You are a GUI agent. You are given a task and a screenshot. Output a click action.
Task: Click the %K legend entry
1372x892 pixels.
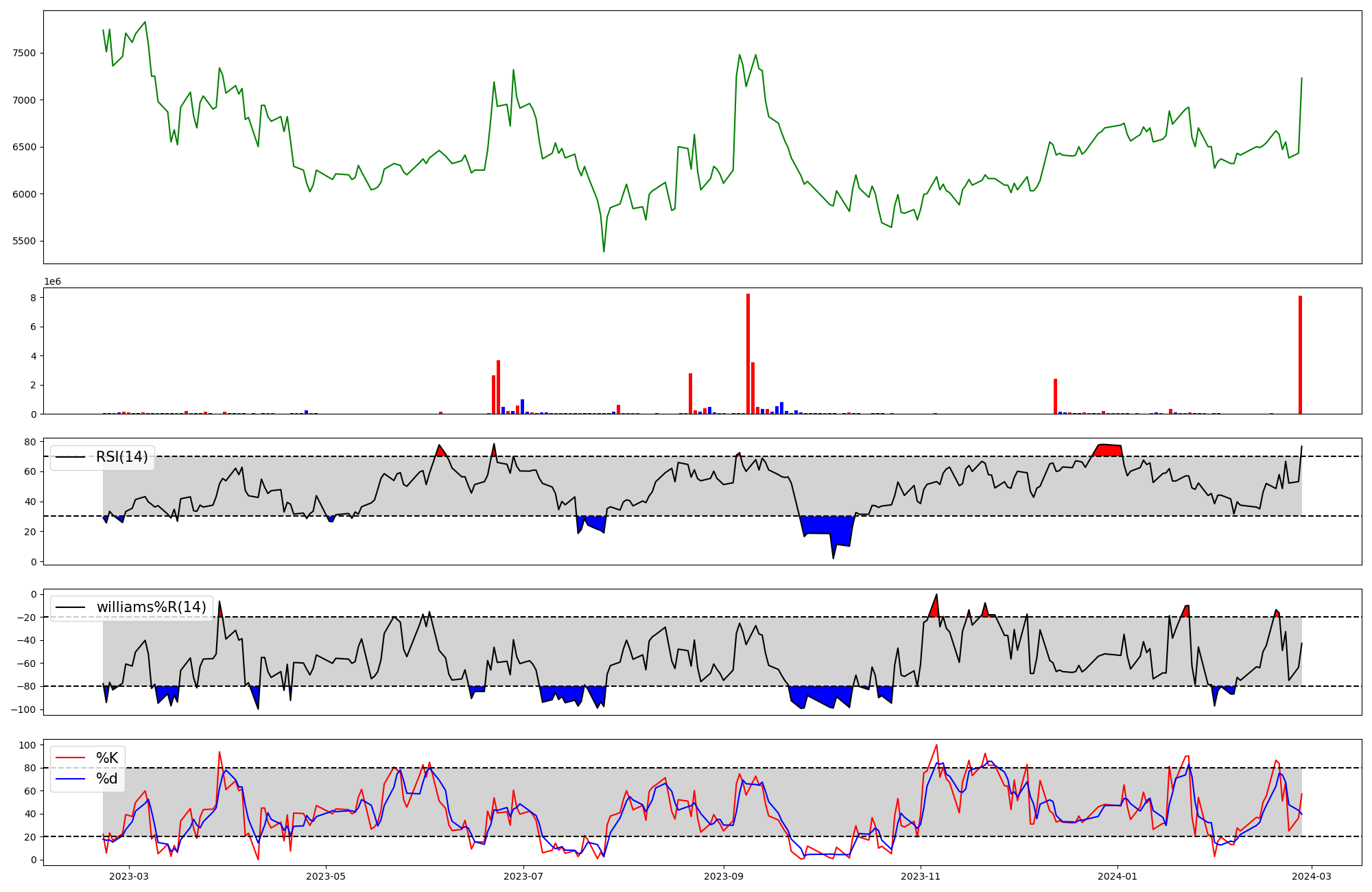click(x=106, y=758)
